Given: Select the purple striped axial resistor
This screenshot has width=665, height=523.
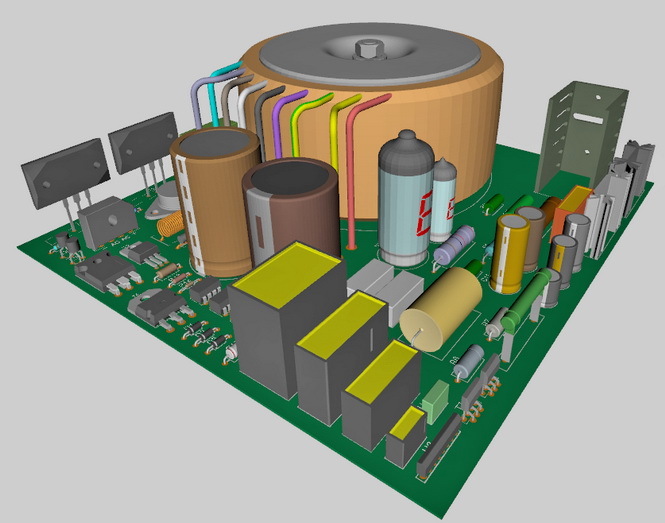Looking at the screenshot, I should point(455,246).
